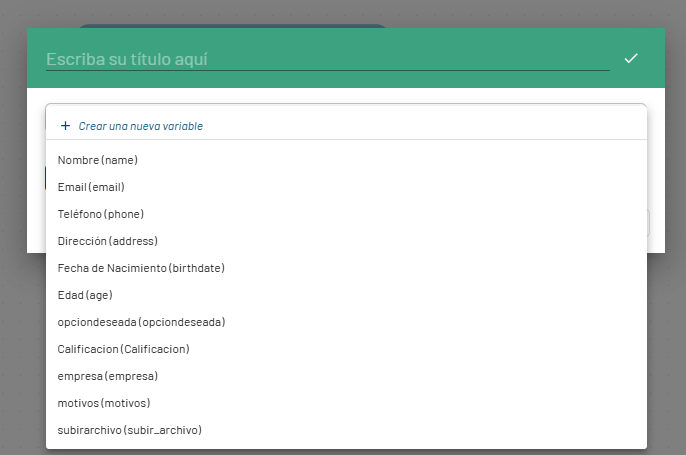Image resolution: width=686 pixels, height=455 pixels.
Task: Select the 'Edad (age)' variable
Action: (x=85, y=295)
